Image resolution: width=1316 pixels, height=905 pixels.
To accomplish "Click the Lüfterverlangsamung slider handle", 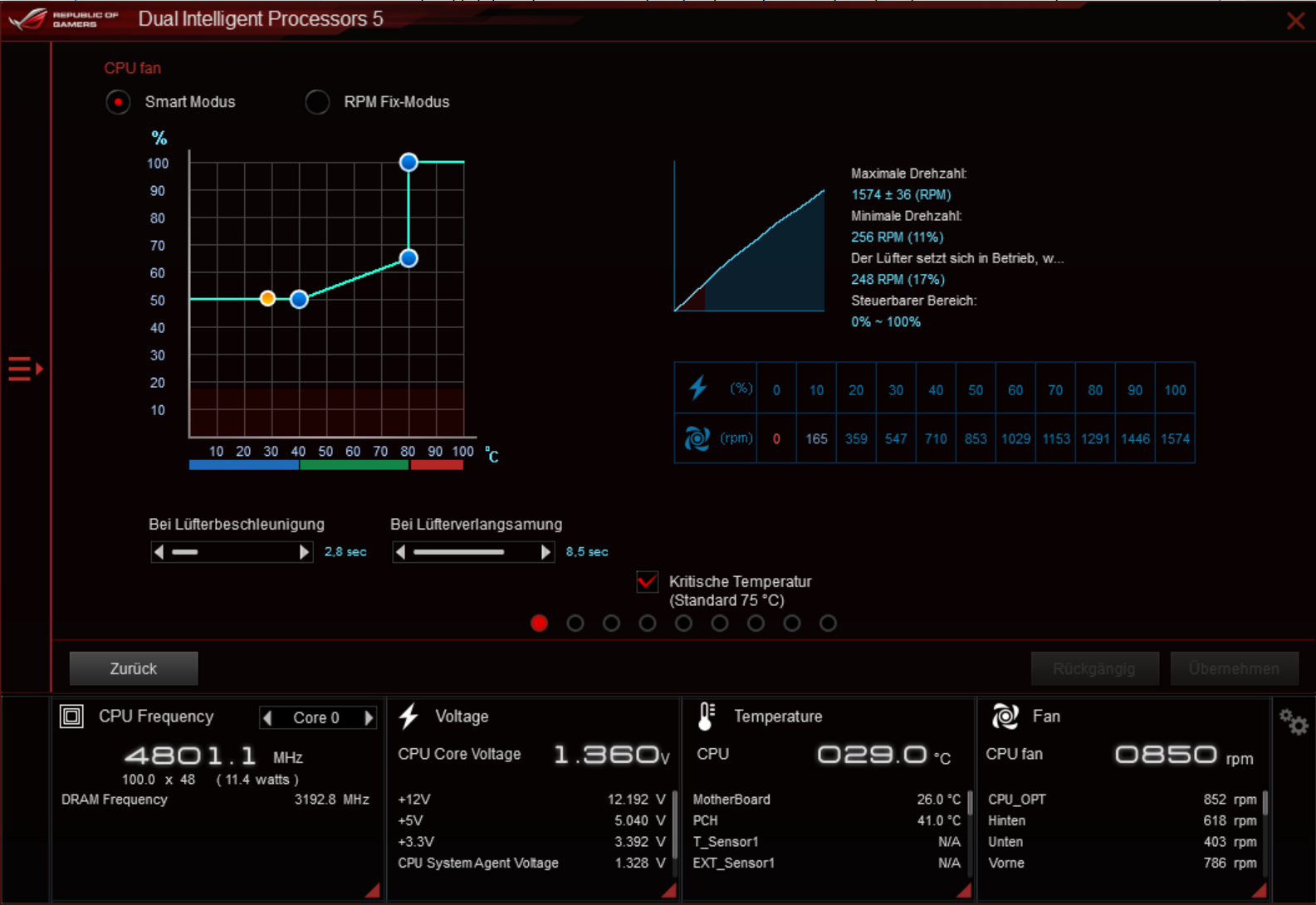I will pyautogui.click(x=459, y=552).
